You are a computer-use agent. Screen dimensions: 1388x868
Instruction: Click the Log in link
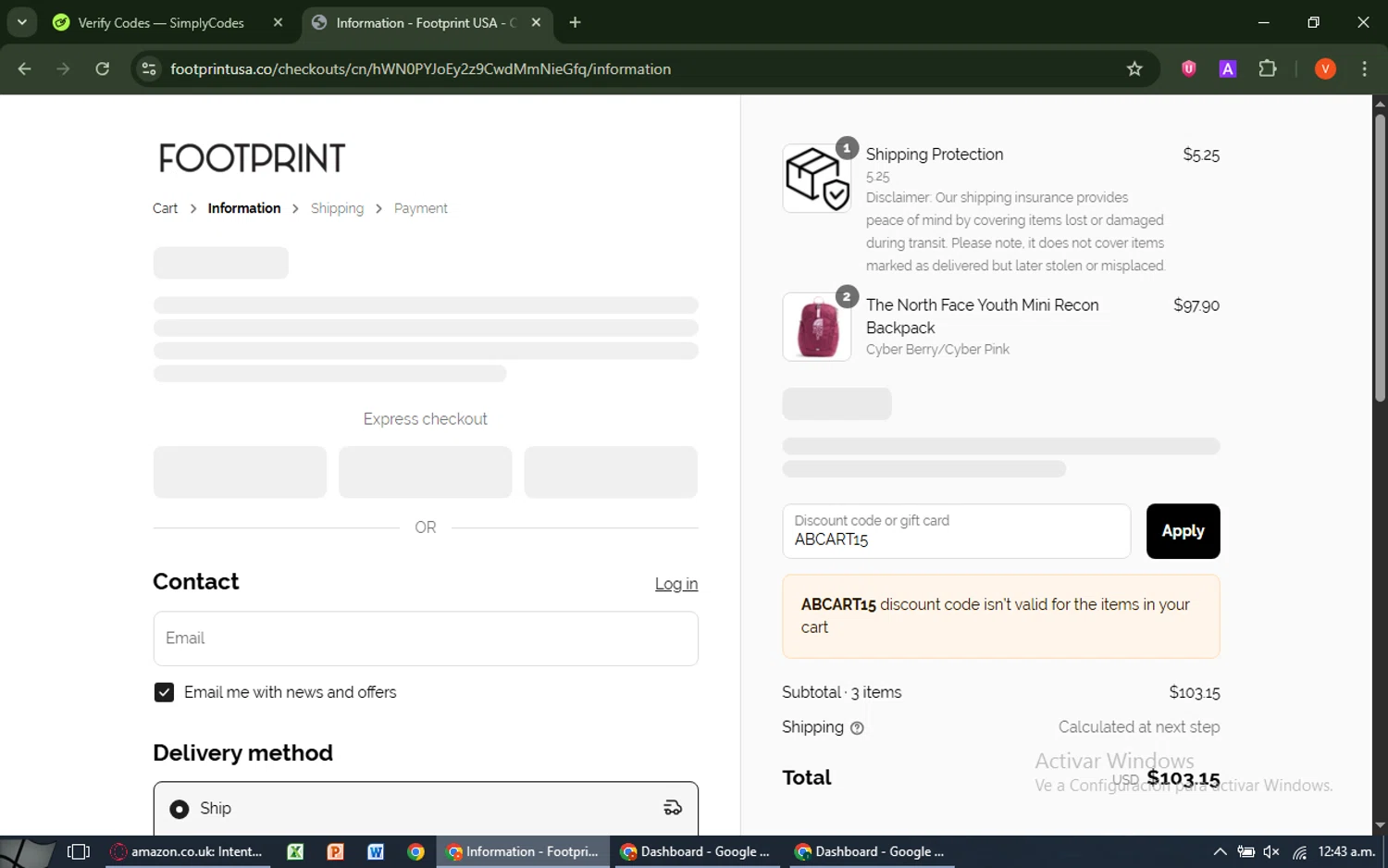pyautogui.click(x=676, y=584)
